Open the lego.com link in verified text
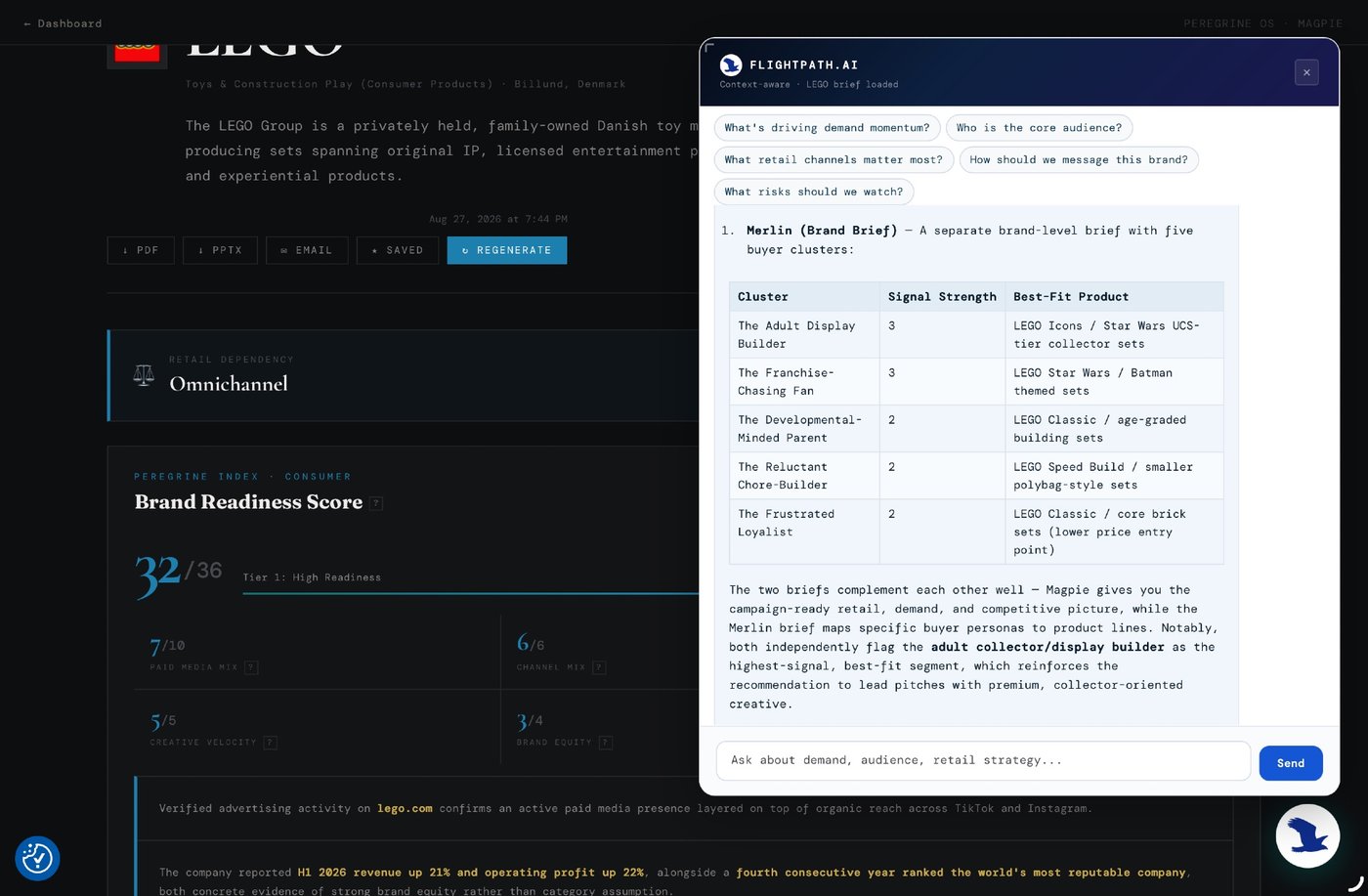Screen dimensions: 1368x896 click(405, 809)
